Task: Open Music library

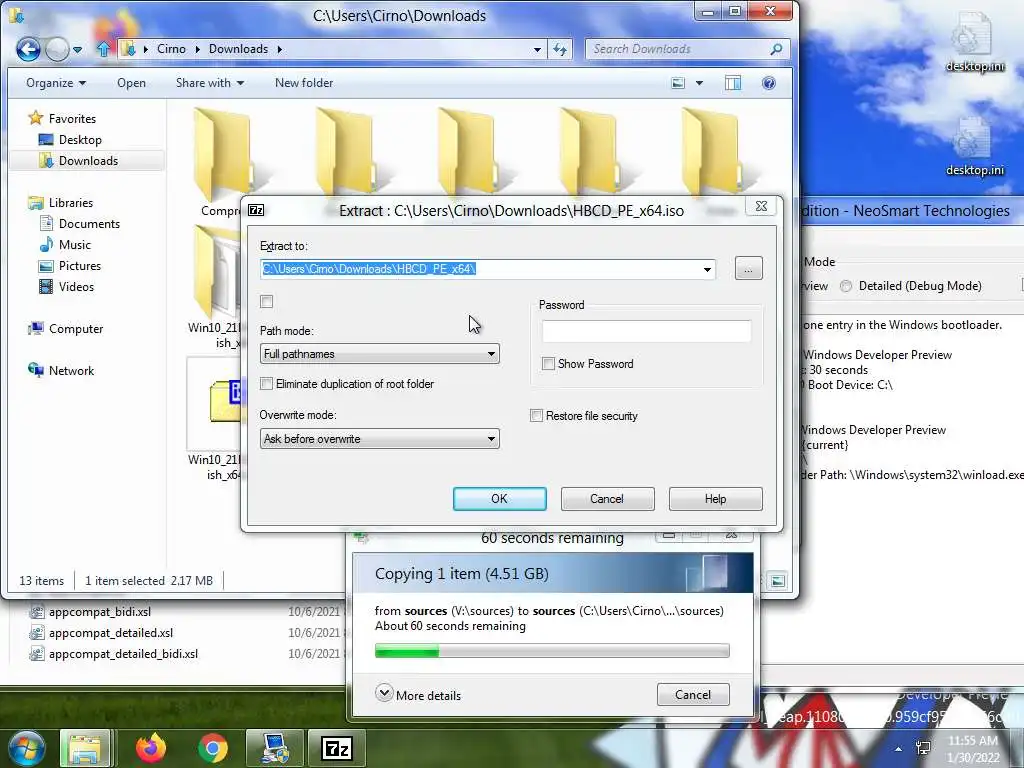Action: click(x=65, y=245)
